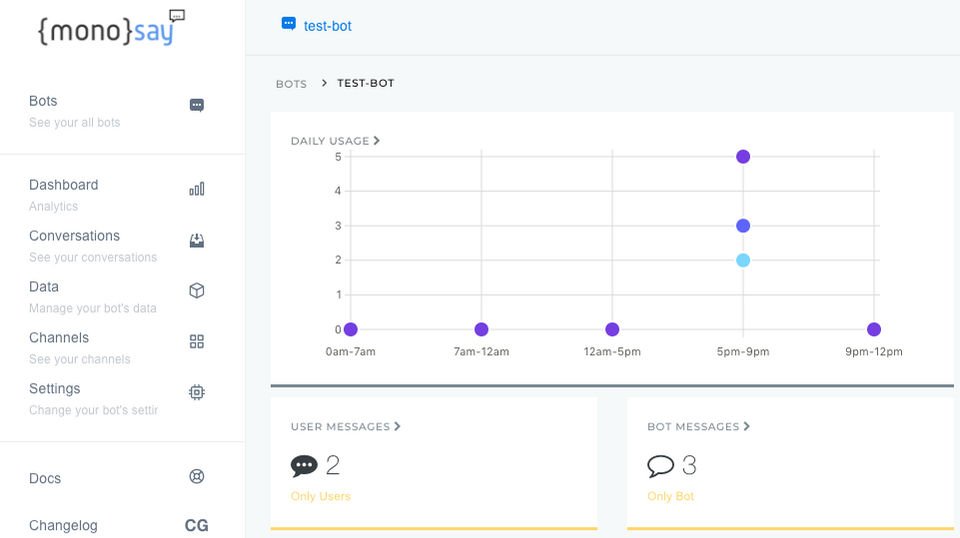The image size is (960, 538).
Task: Click the 5pm-9pm axis label
Action: 743,352
